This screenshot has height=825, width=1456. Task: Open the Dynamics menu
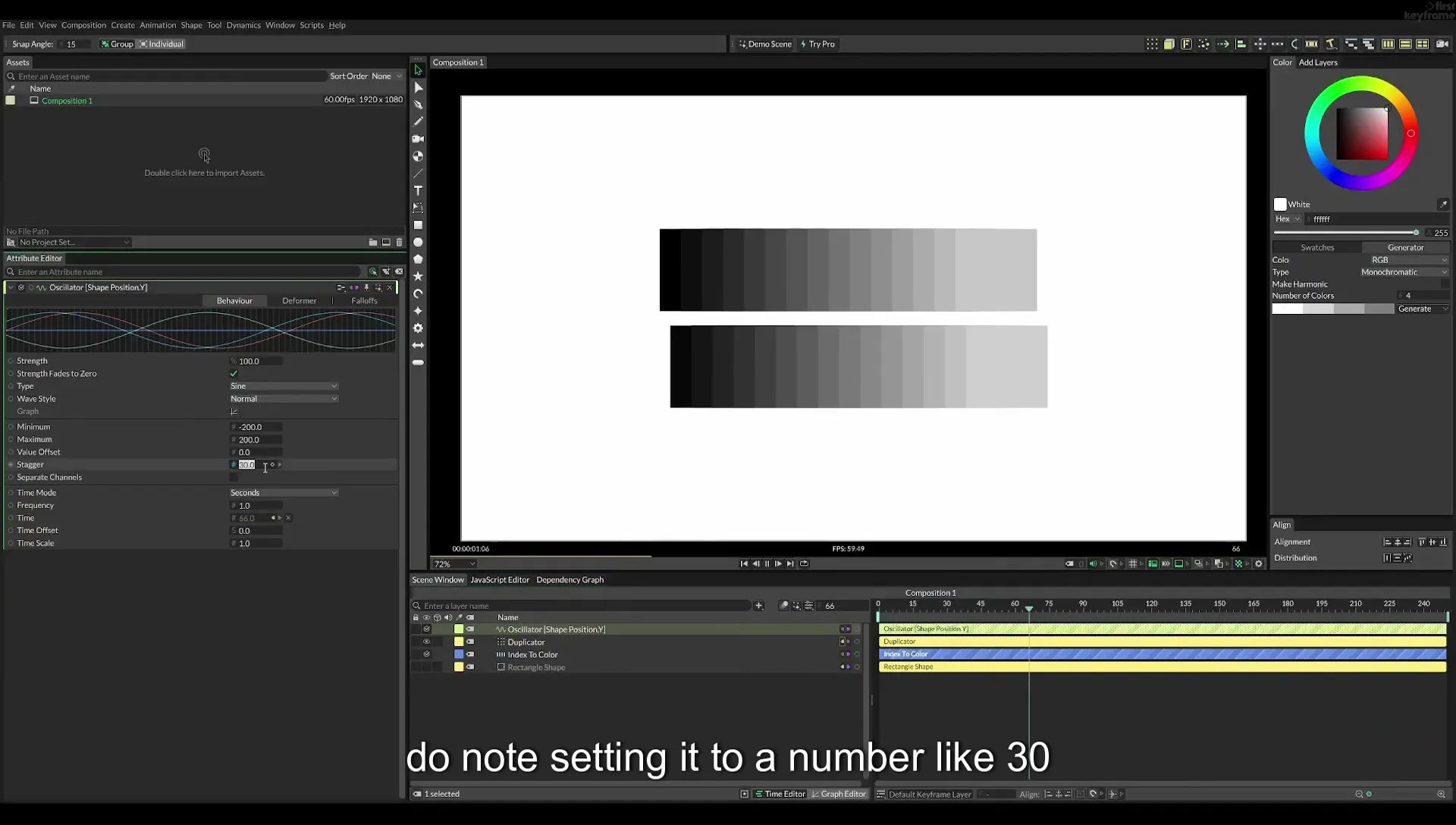(x=243, y=25)
